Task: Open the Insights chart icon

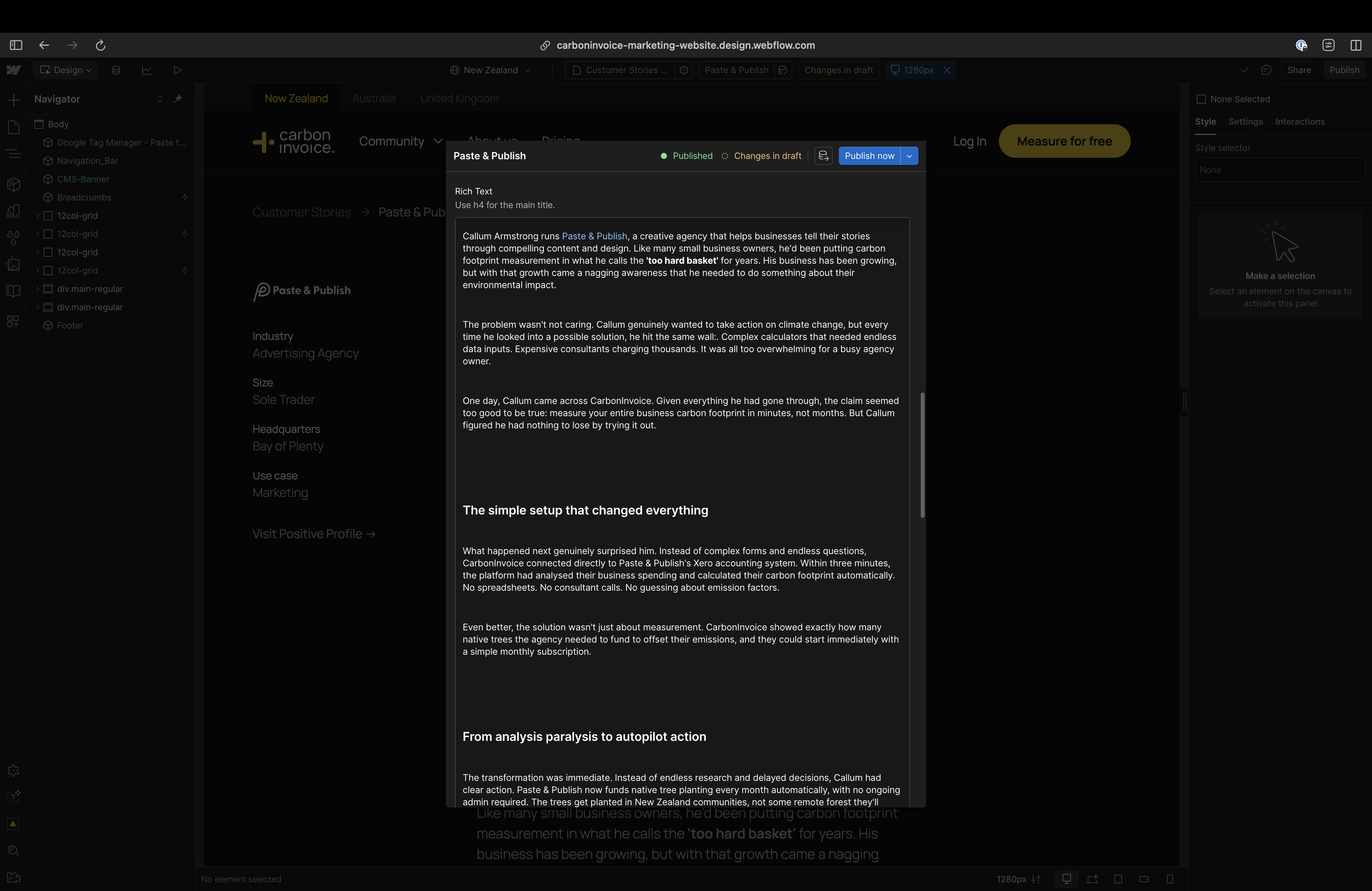Action: click(x=146, y=70)
